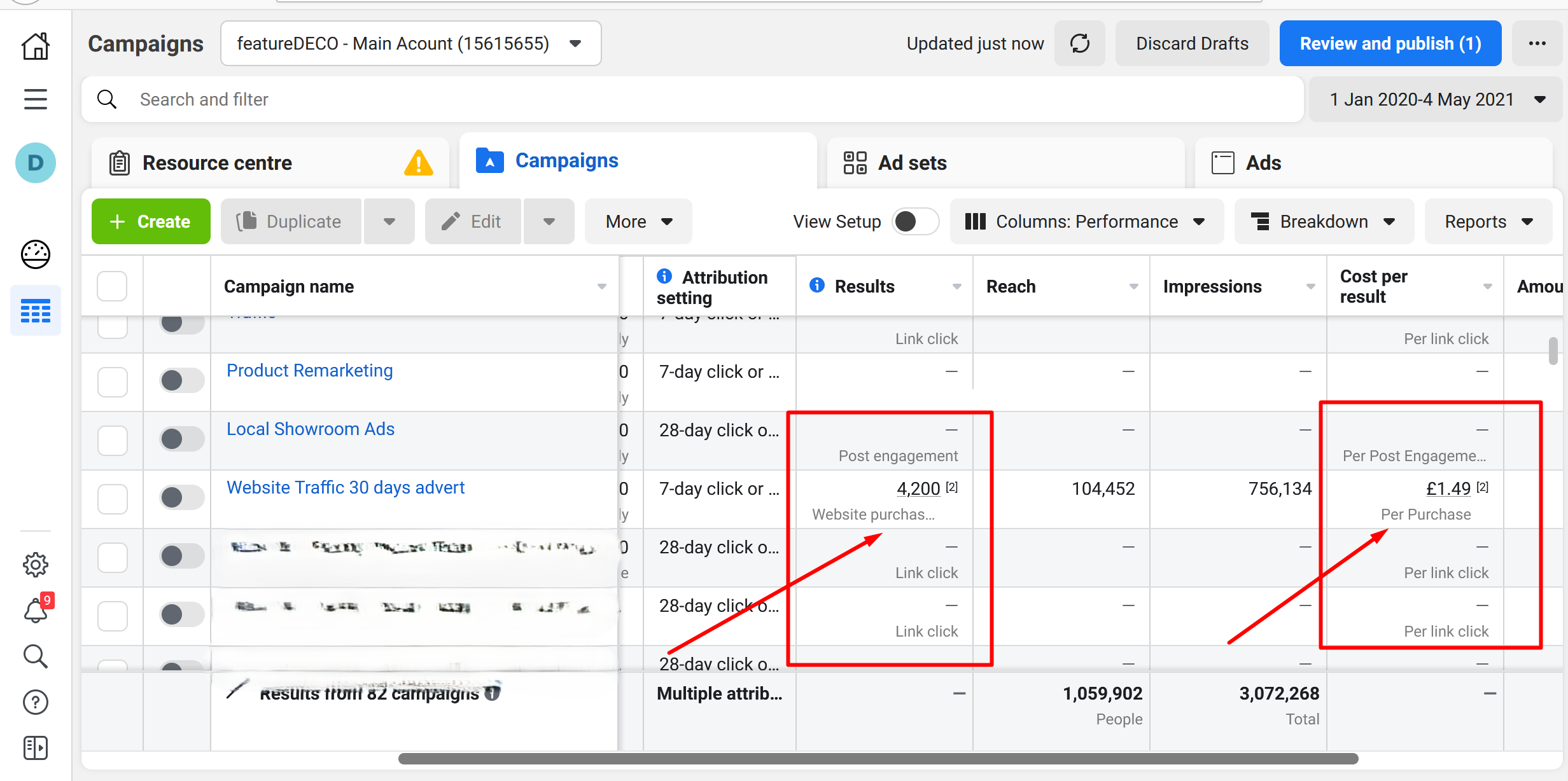Toggle the View Setup switch
The height and width of the screenshot is (781, 1568).
(914, 221)
